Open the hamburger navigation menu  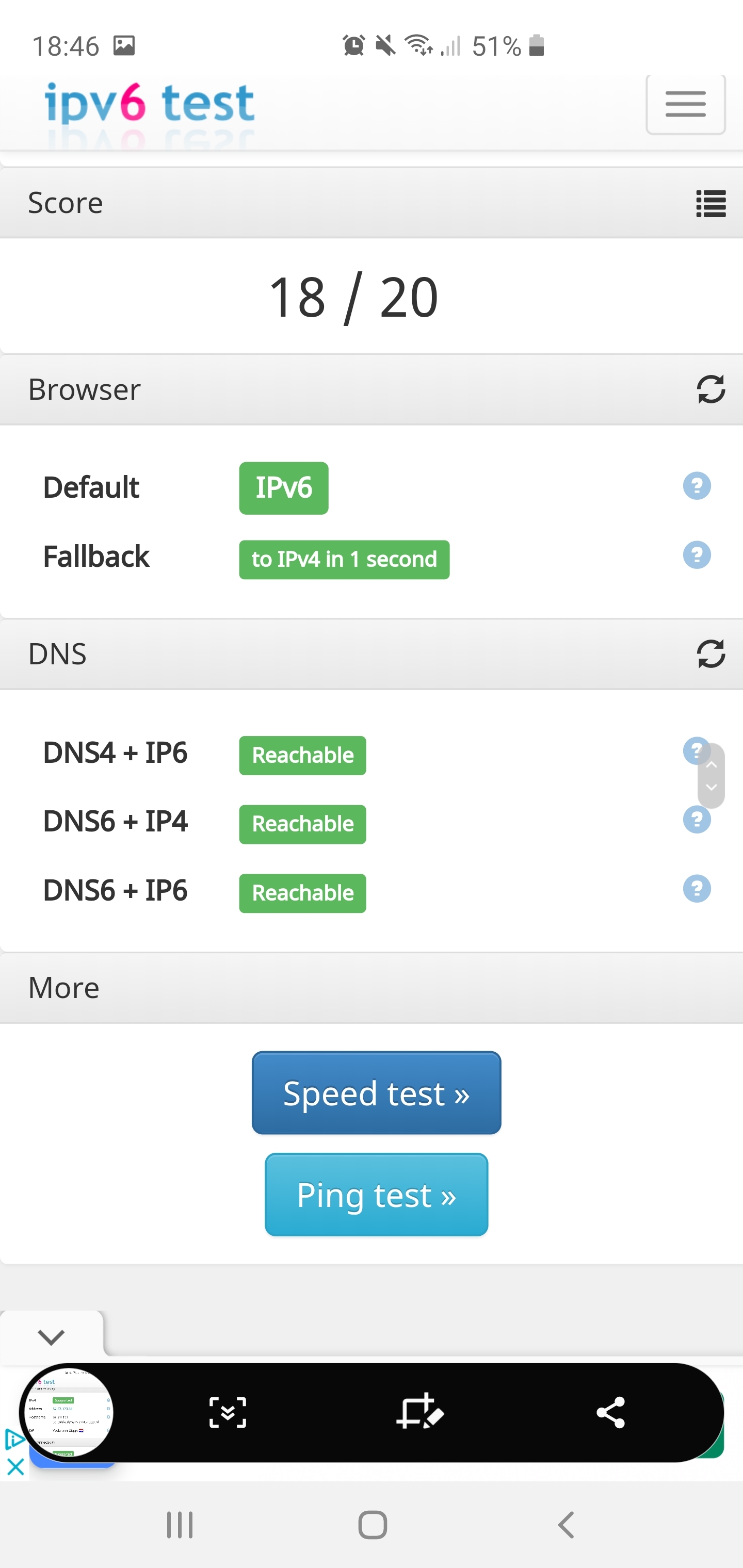click(685, 104)
